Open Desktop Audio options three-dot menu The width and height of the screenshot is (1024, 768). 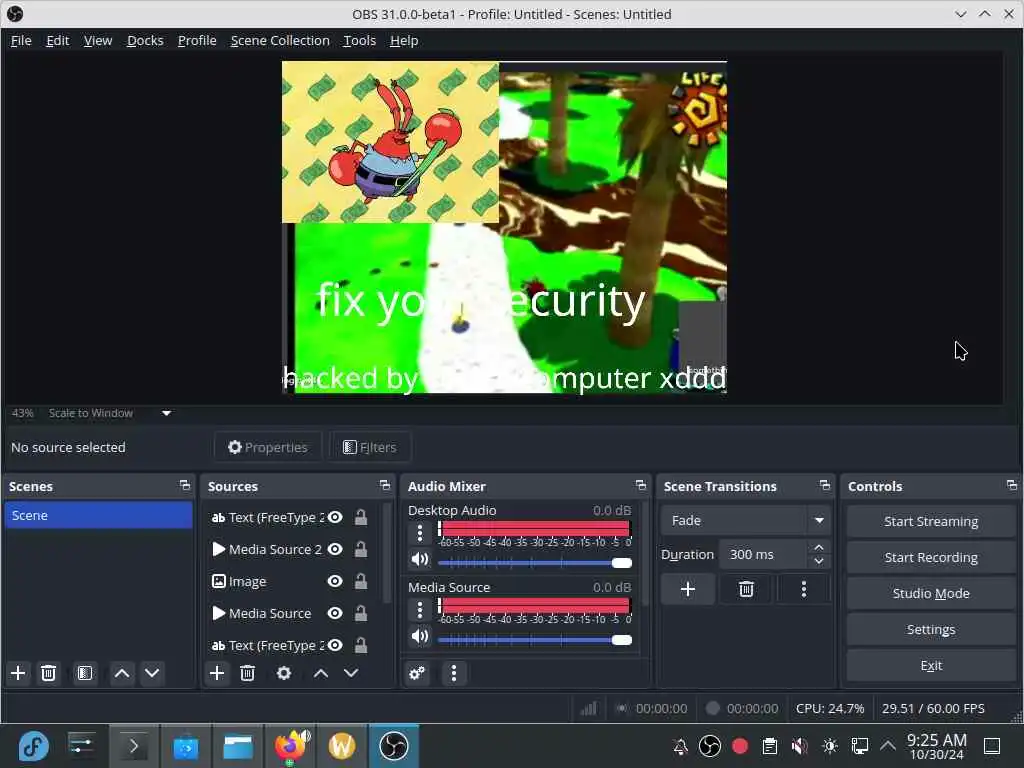(x=420, y=534)
